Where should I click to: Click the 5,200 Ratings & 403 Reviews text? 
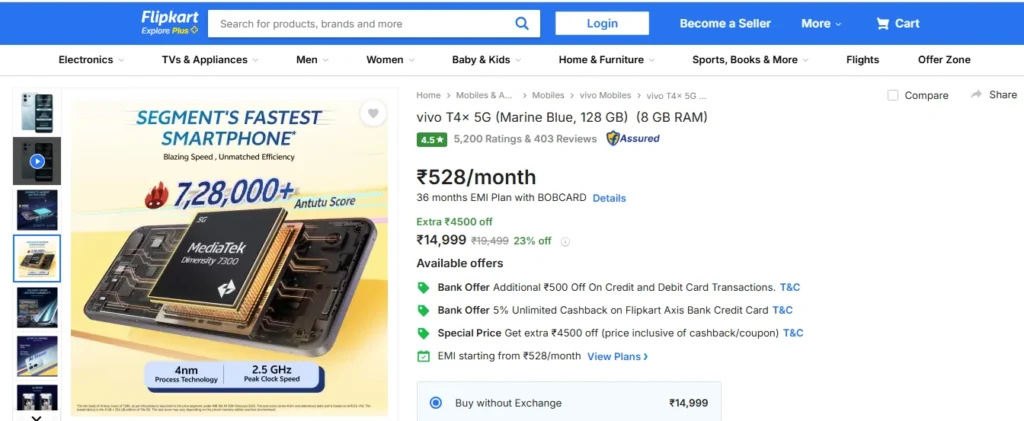click(x=525, y=139)
